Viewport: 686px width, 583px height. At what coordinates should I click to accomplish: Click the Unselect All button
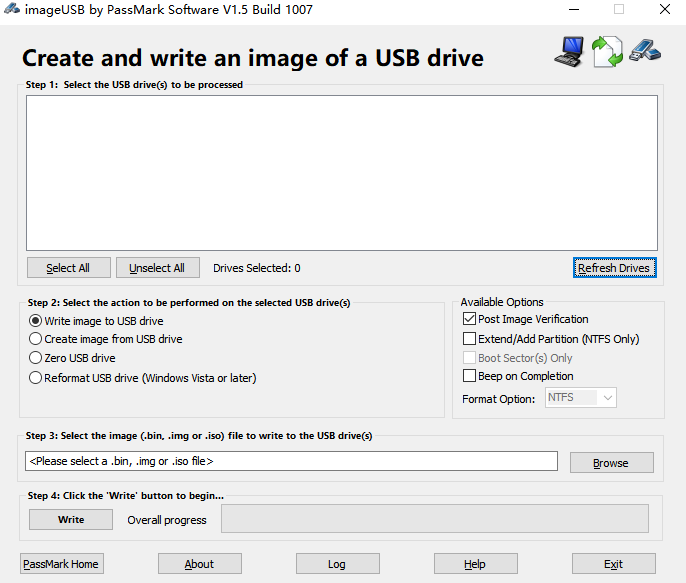(x=157, y=268)
